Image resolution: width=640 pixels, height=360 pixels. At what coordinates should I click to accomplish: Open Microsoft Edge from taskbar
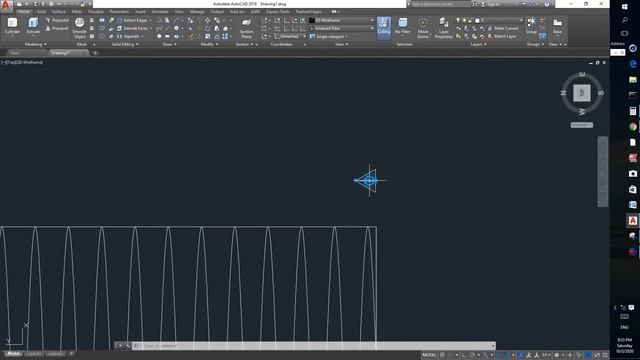(633, 64)
